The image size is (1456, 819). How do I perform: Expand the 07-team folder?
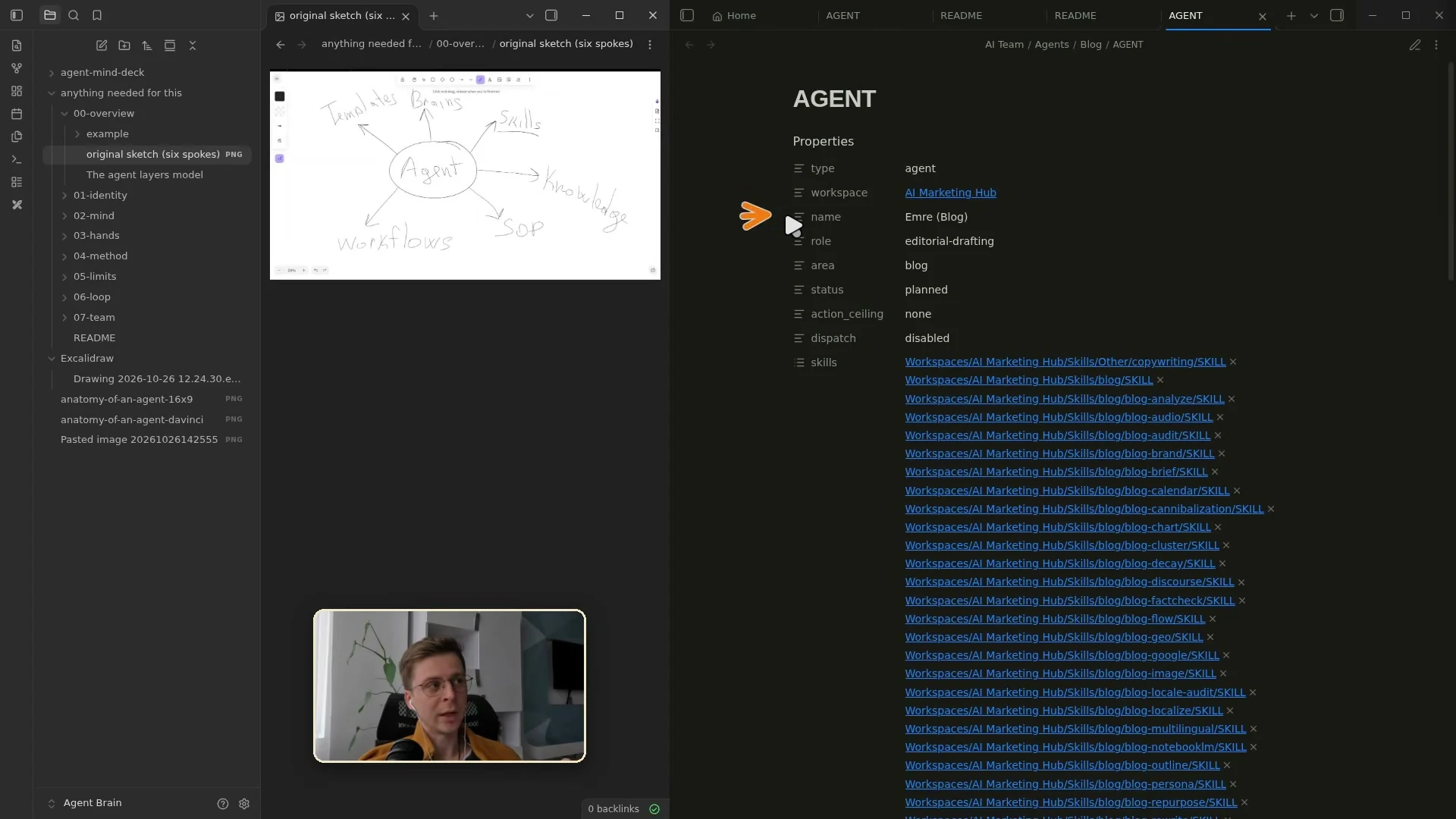pos(64,318)
